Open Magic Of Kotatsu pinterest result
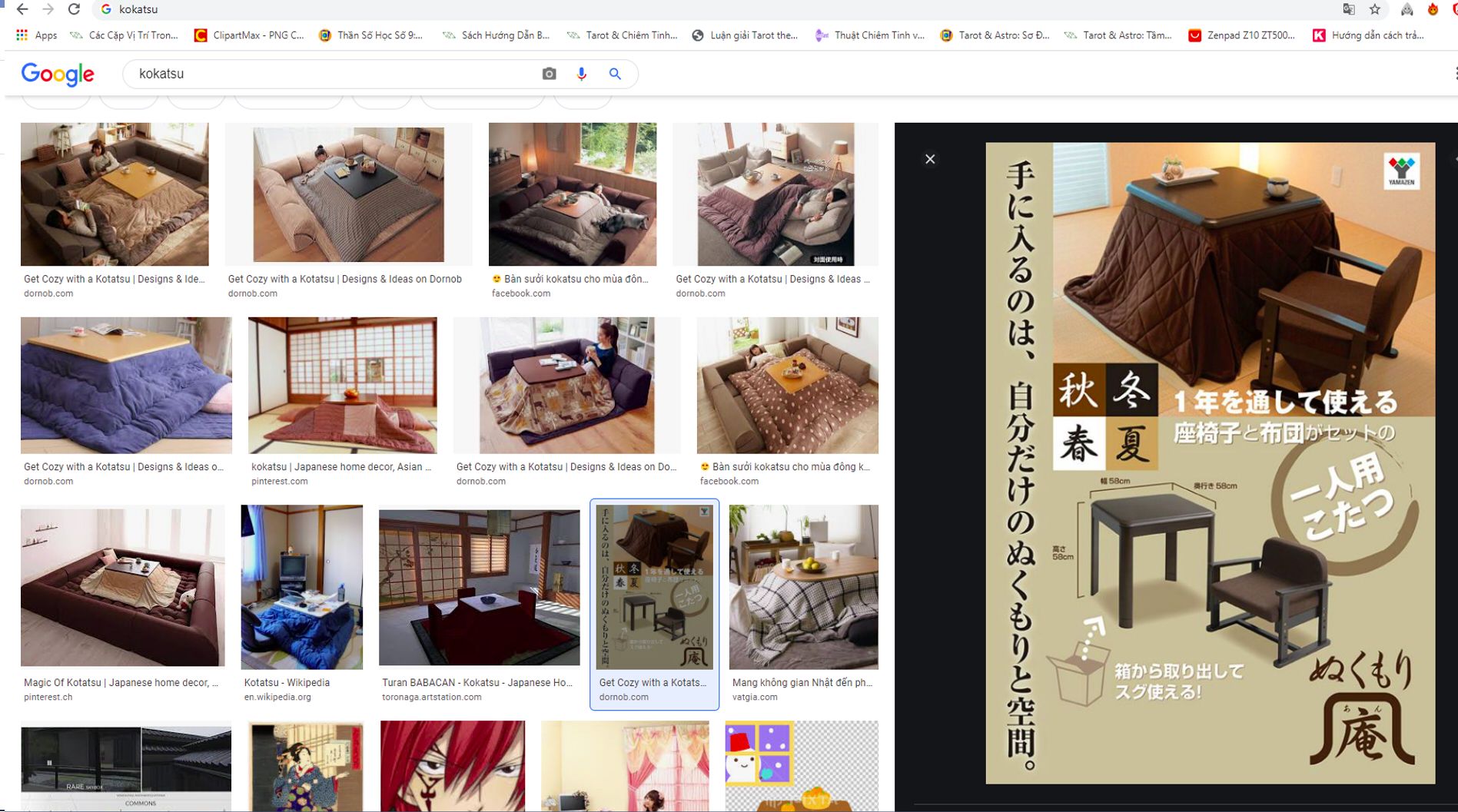The width and height of the screenshot is (1458, 812). click(x=122, y=588)
